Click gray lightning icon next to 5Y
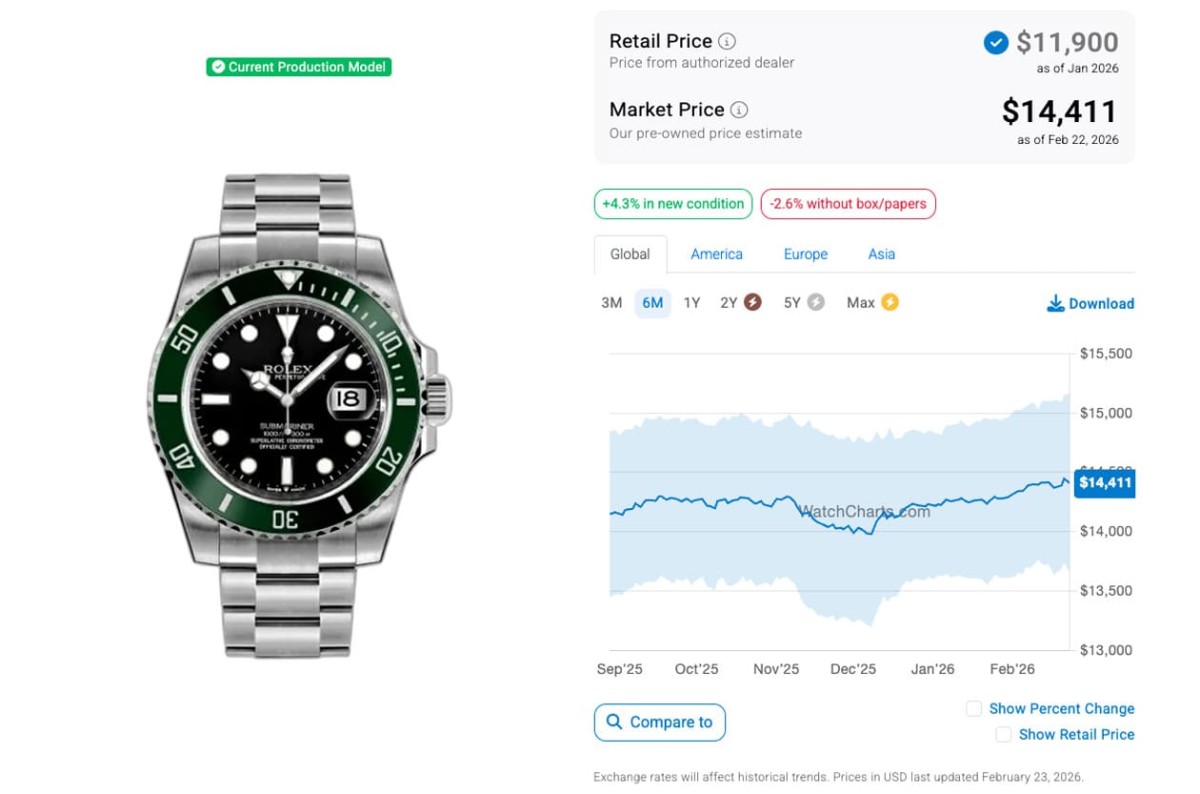Screen dimensions: 1200x794 [816, 302]
